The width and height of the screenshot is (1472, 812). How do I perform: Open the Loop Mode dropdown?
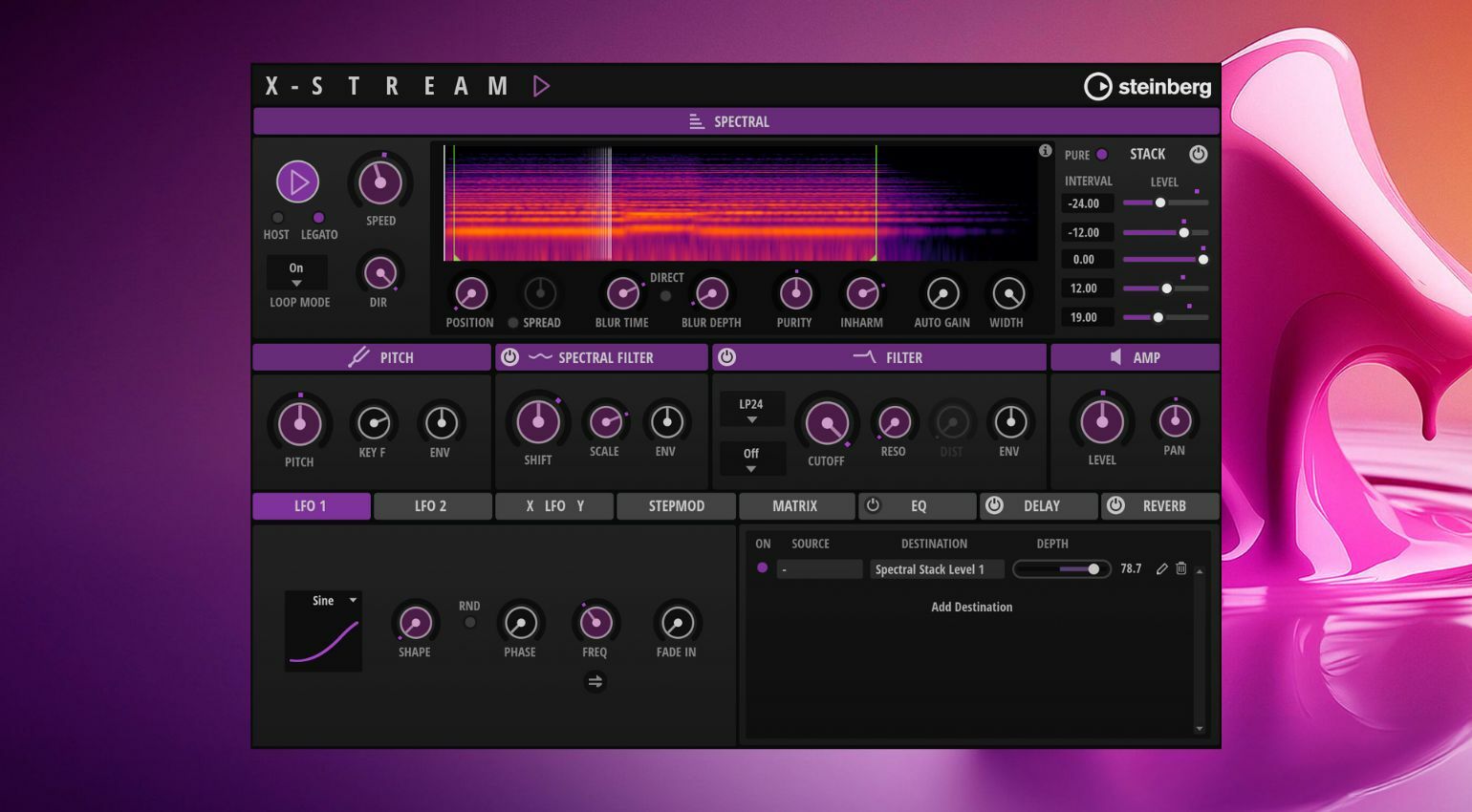pyautogui.click(x=296, y=273)
